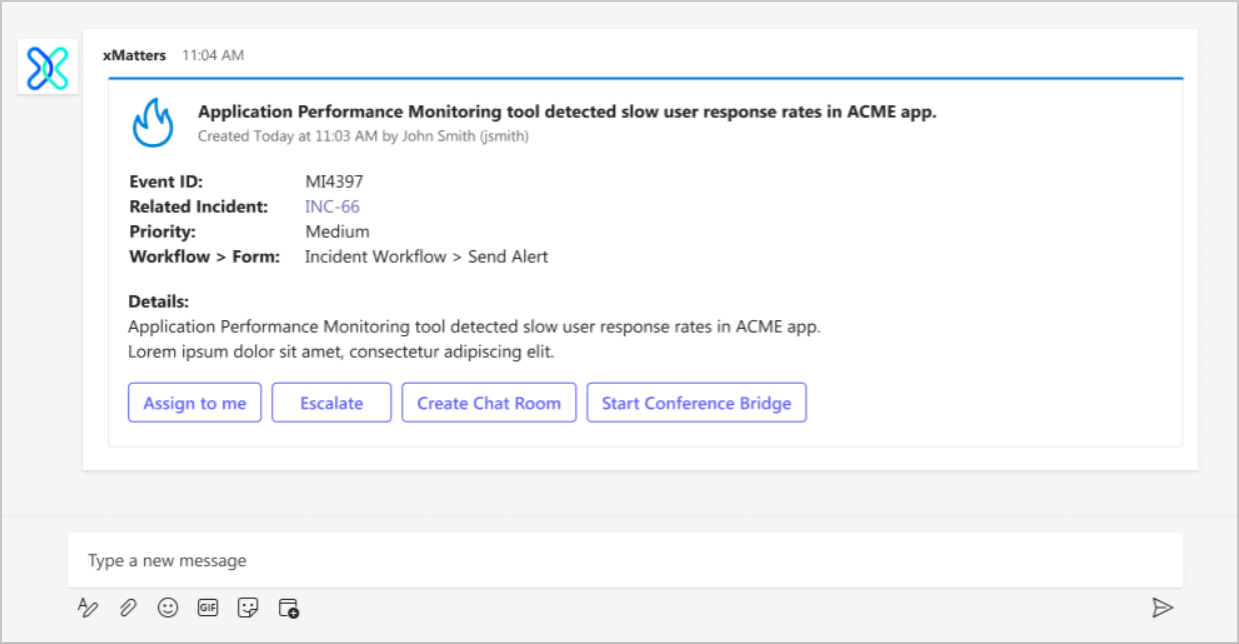Click the schedule meeting calendar icon
Viewport: 1239px width, 644px height.
pyautogui.click(x=287, y=608)
